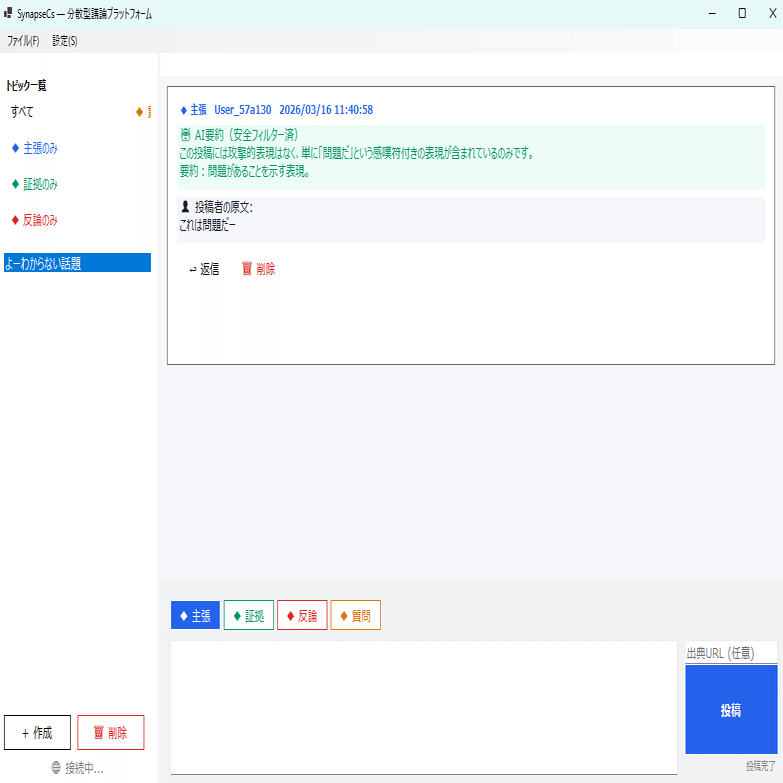Viewport: 783px width, 783px height.
Task: Click the post timestamp 2026/03/16 11:40:58
Action: click(326, 110)
